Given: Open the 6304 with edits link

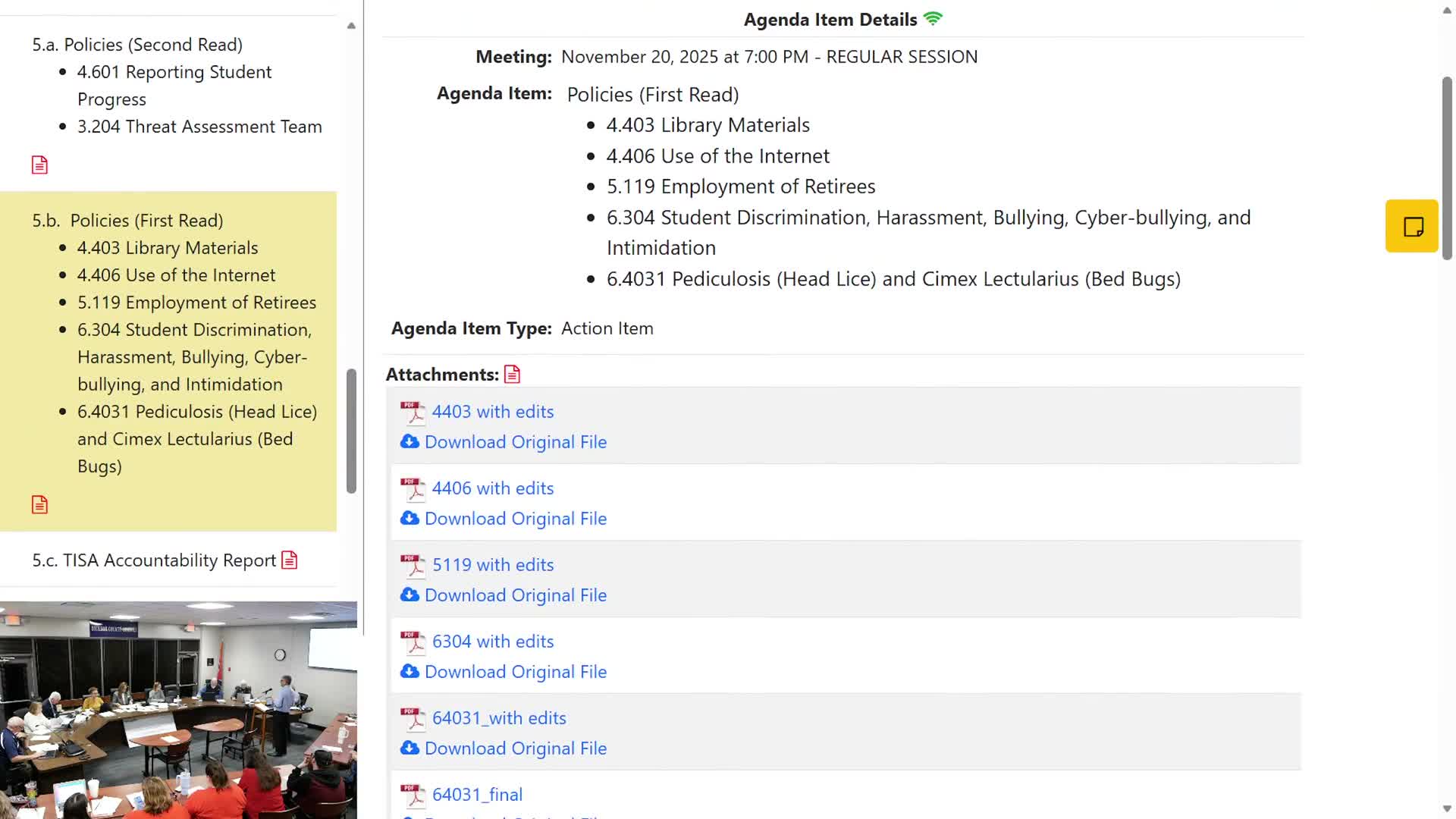Looking at the screenshot, I should 493,642.
